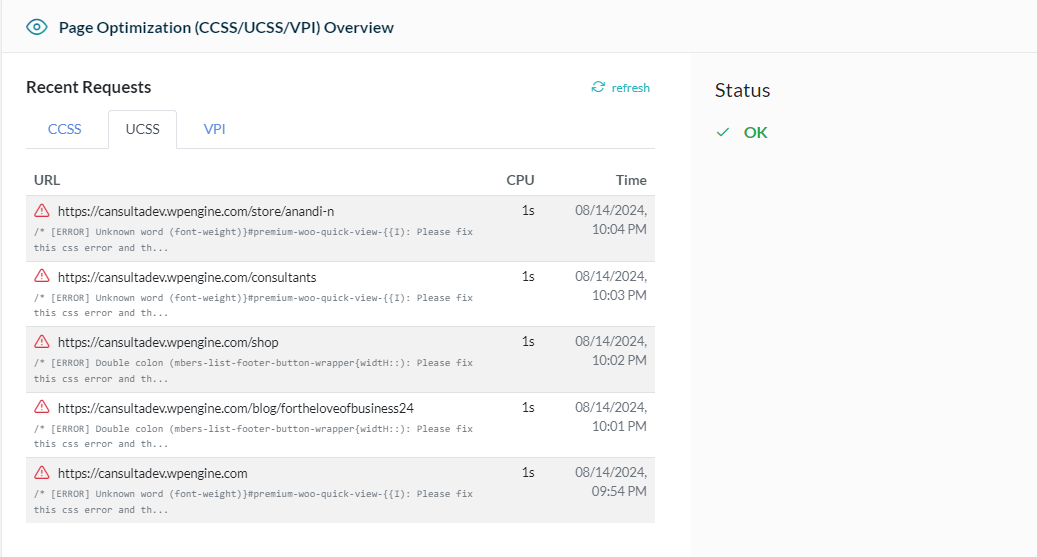The image size is (1037, 557).
Task: Select the UCSS tab
Action: [143, 129]
